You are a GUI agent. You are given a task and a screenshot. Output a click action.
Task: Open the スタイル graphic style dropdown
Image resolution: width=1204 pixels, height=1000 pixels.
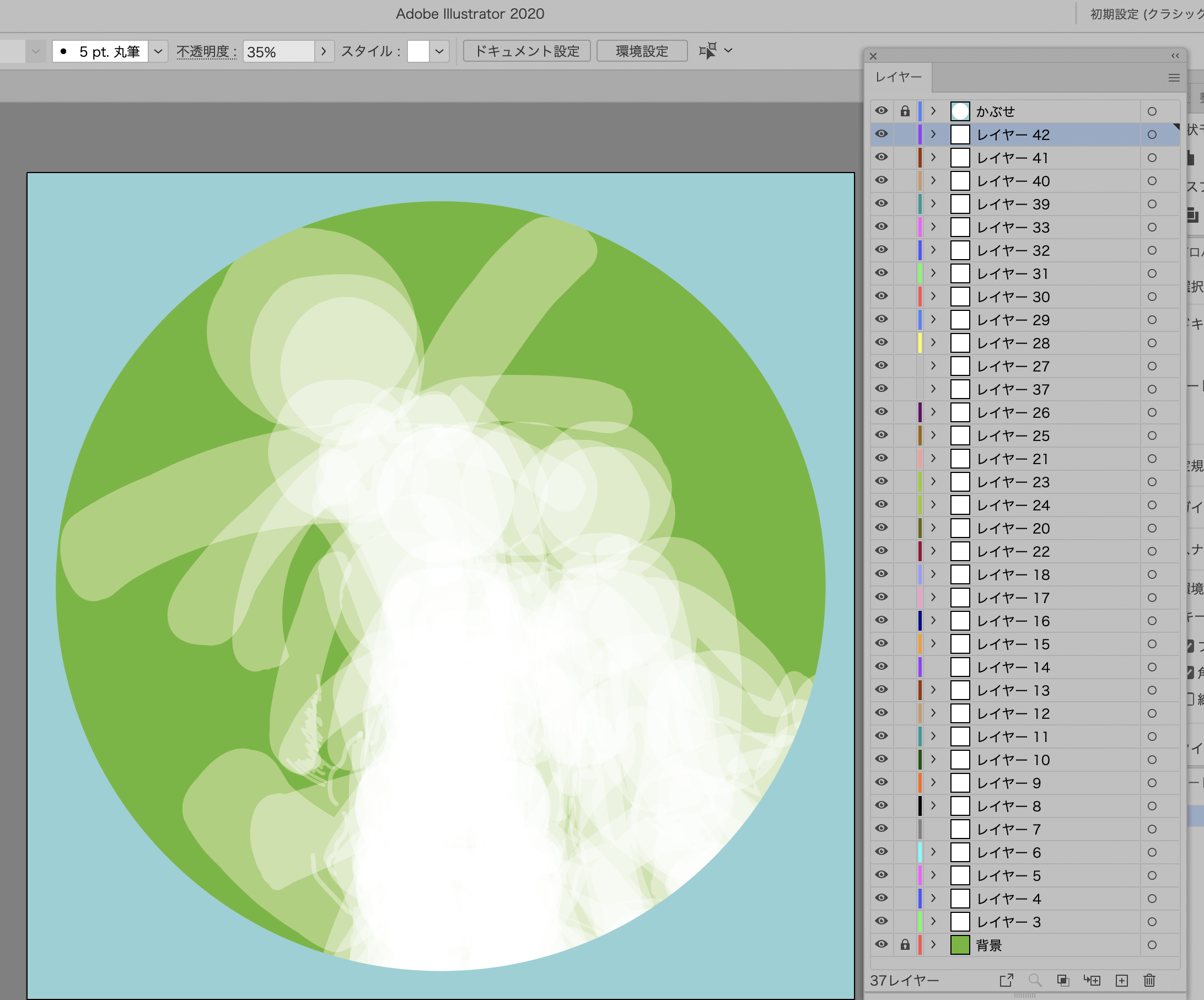pos(439,51)
